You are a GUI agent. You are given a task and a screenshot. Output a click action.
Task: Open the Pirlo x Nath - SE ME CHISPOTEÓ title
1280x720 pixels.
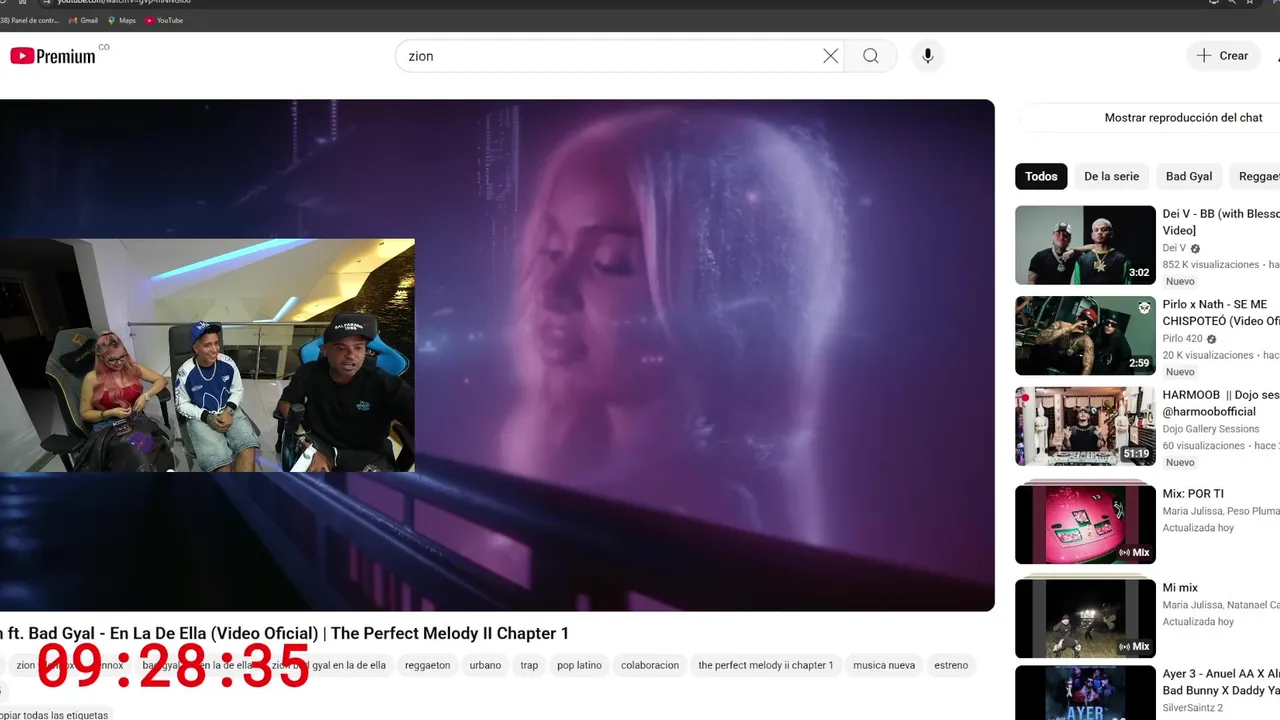click(x=1220, y=313)
